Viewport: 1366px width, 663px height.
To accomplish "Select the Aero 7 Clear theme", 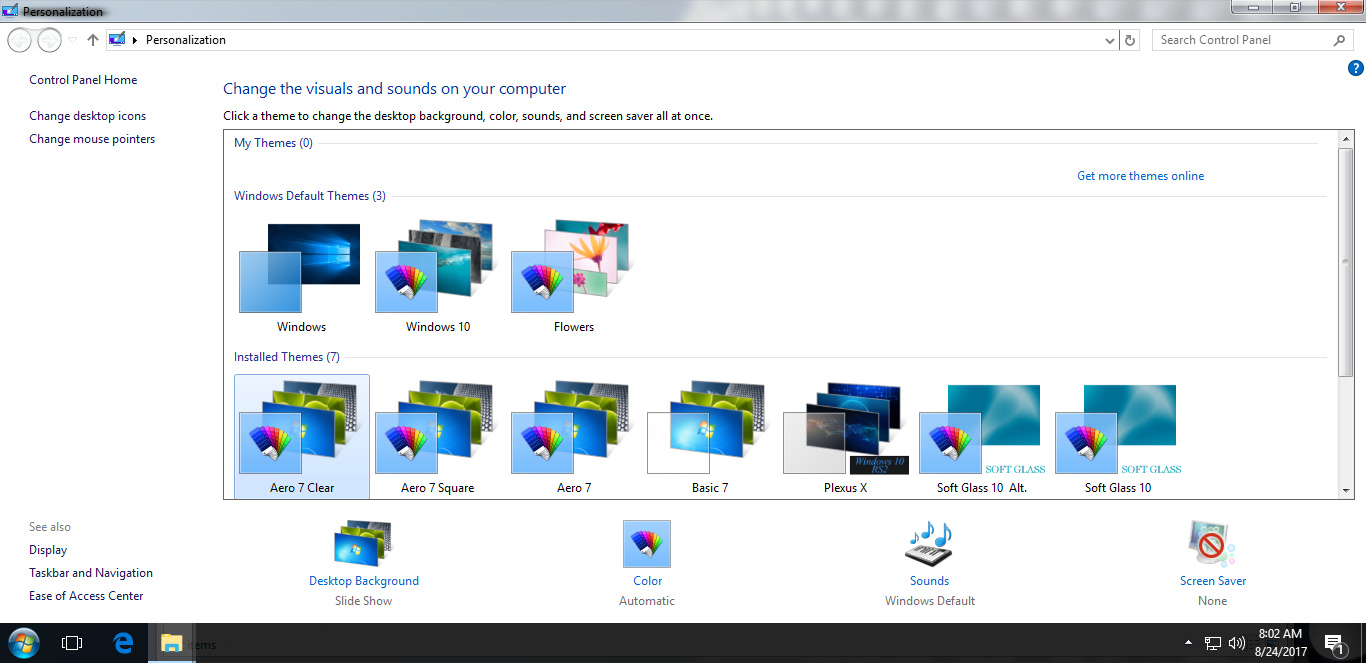I will (302, 436).
